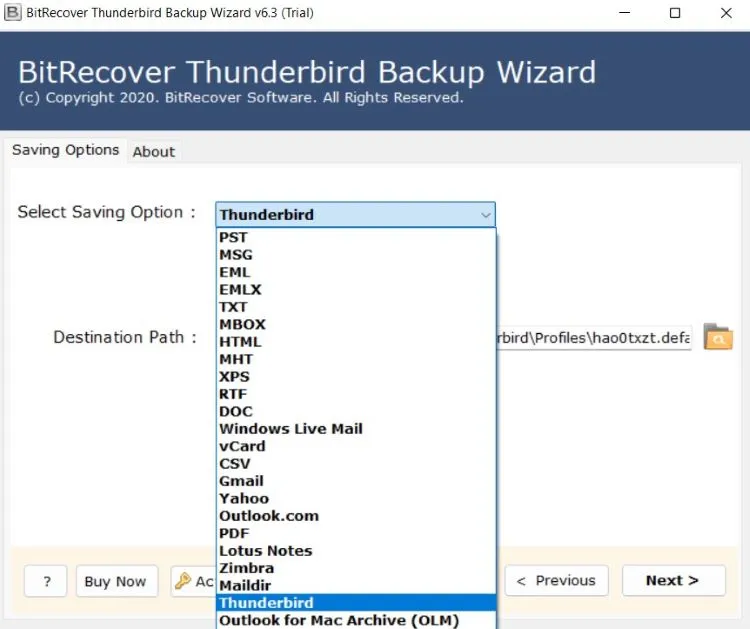Select HTML as the saving option
Screen dimensions: 750x629
[x=356, y=342]
